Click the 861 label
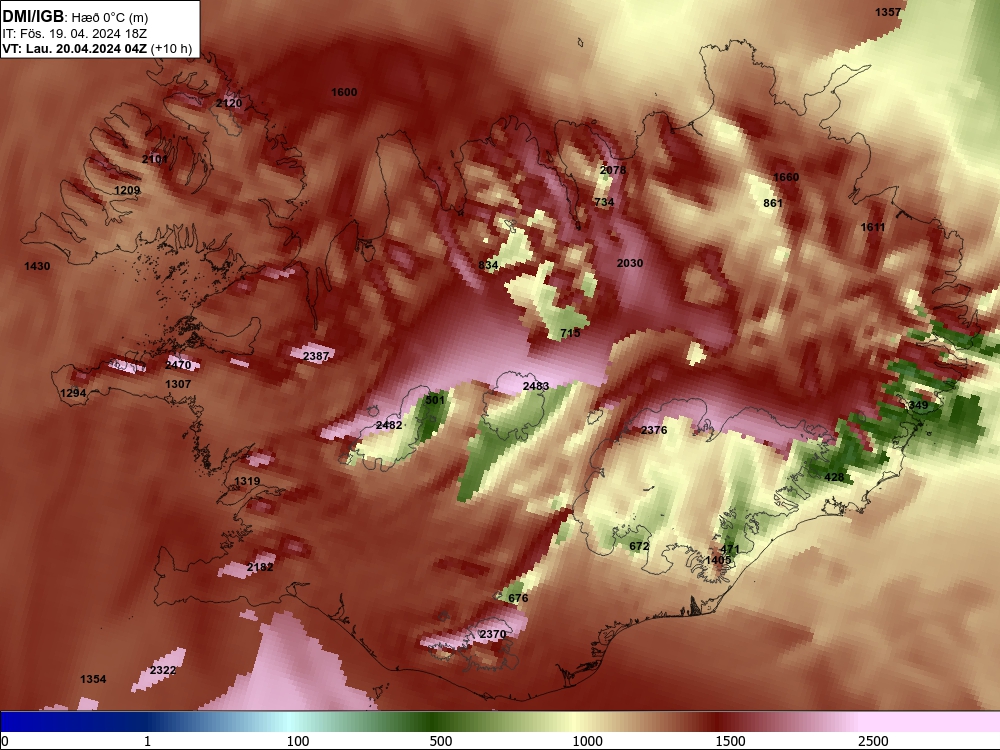The image size is (1000, 750). coord(773,203)
